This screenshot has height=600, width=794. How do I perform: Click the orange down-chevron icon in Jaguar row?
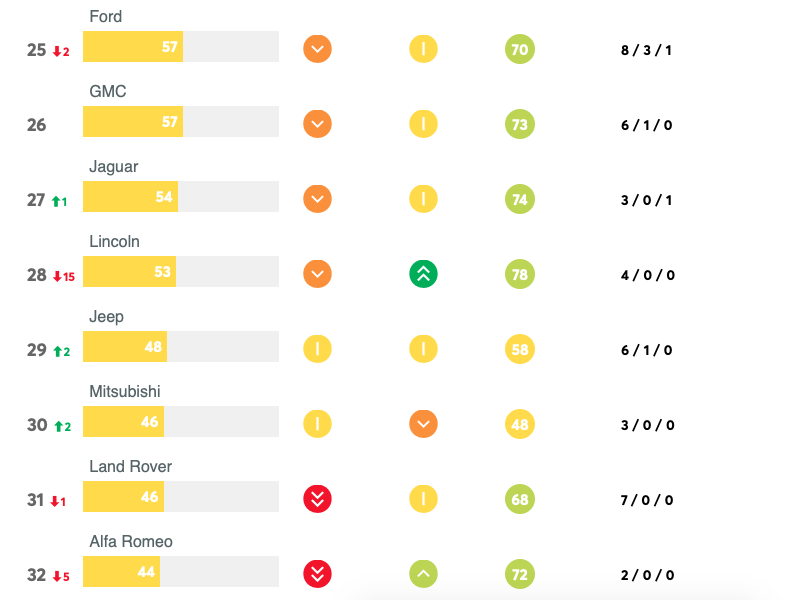point(317,199)
